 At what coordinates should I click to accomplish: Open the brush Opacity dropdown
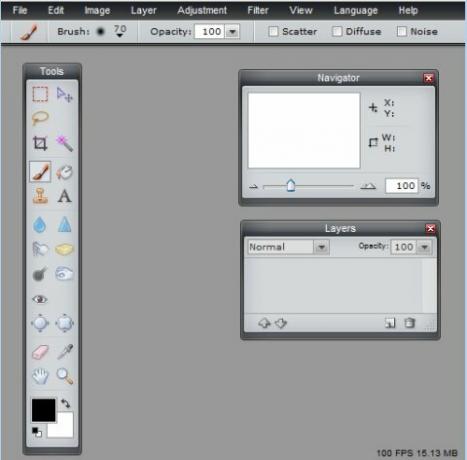[232, 32]
